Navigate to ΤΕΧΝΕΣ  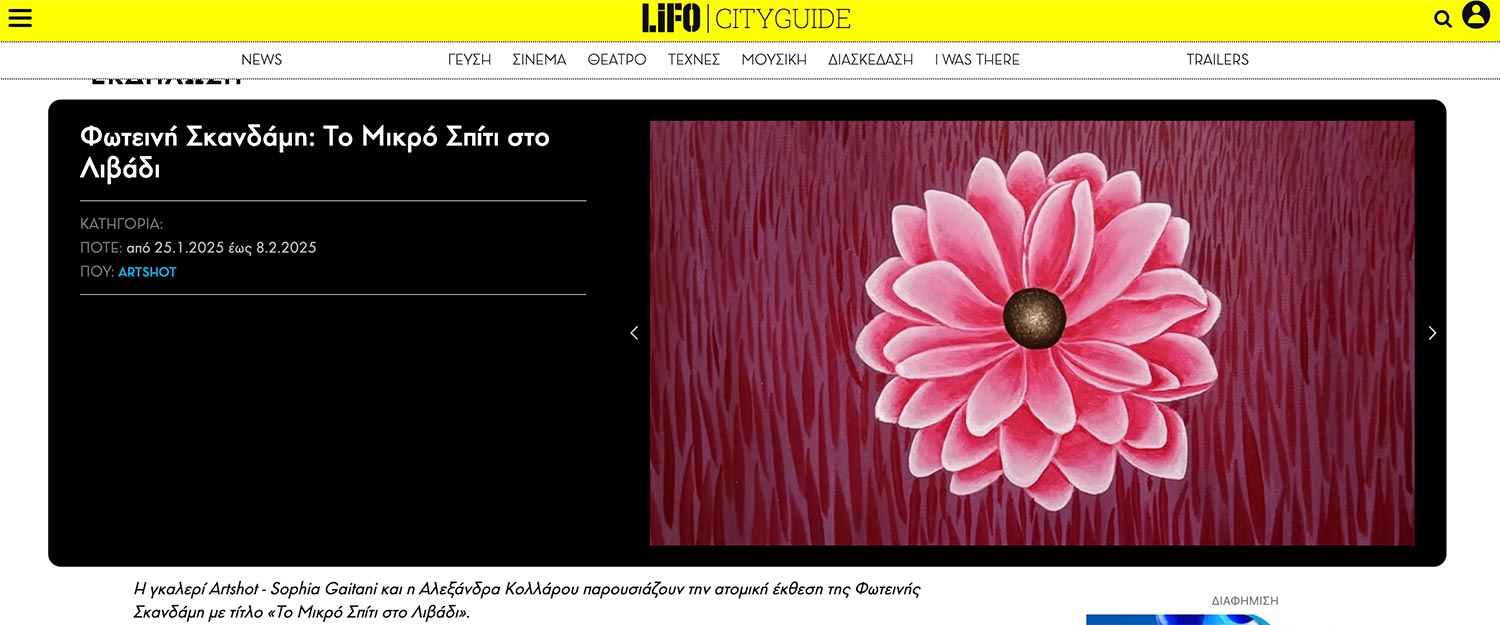(693, 60)
